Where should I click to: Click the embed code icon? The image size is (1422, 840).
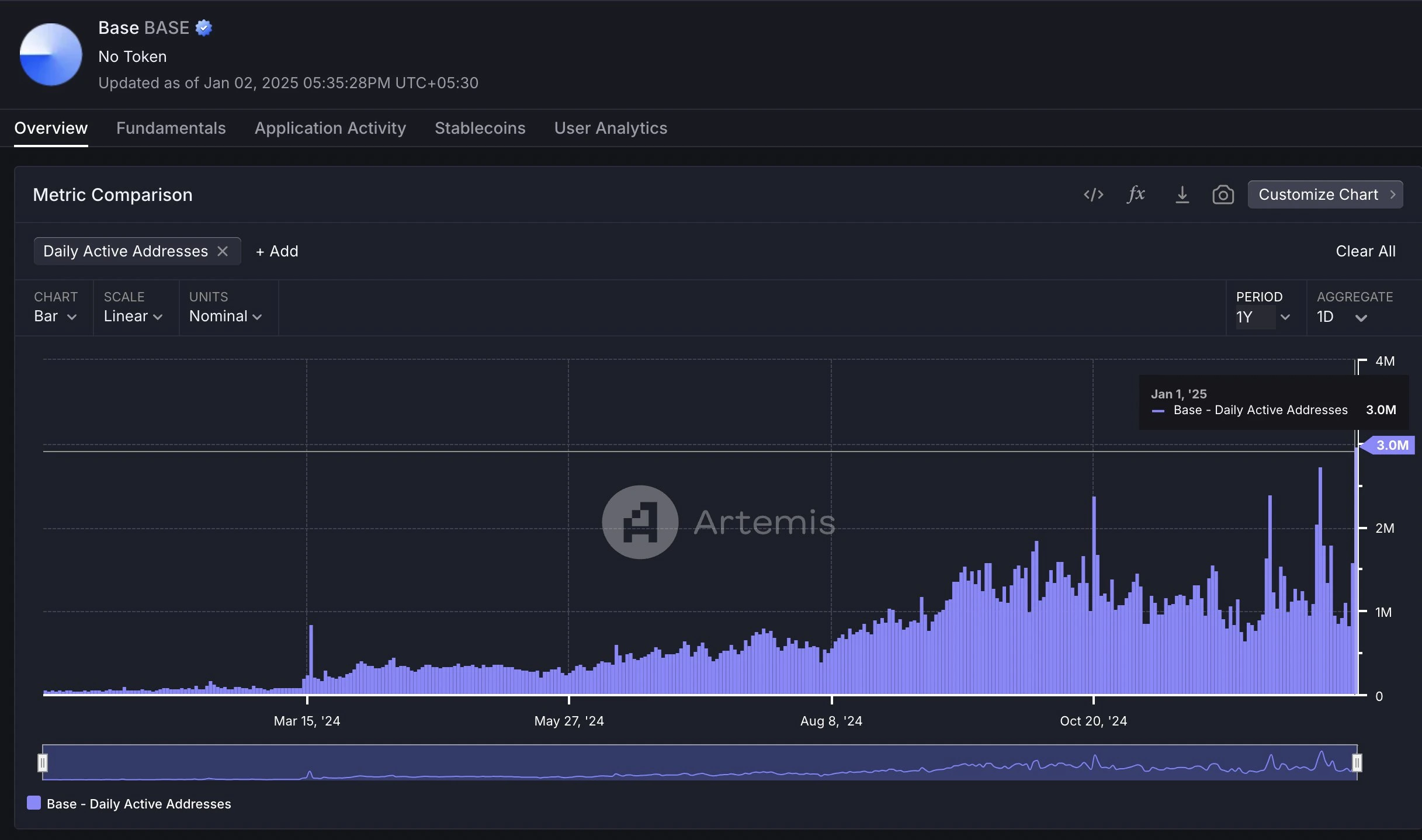pos(1093,195)
